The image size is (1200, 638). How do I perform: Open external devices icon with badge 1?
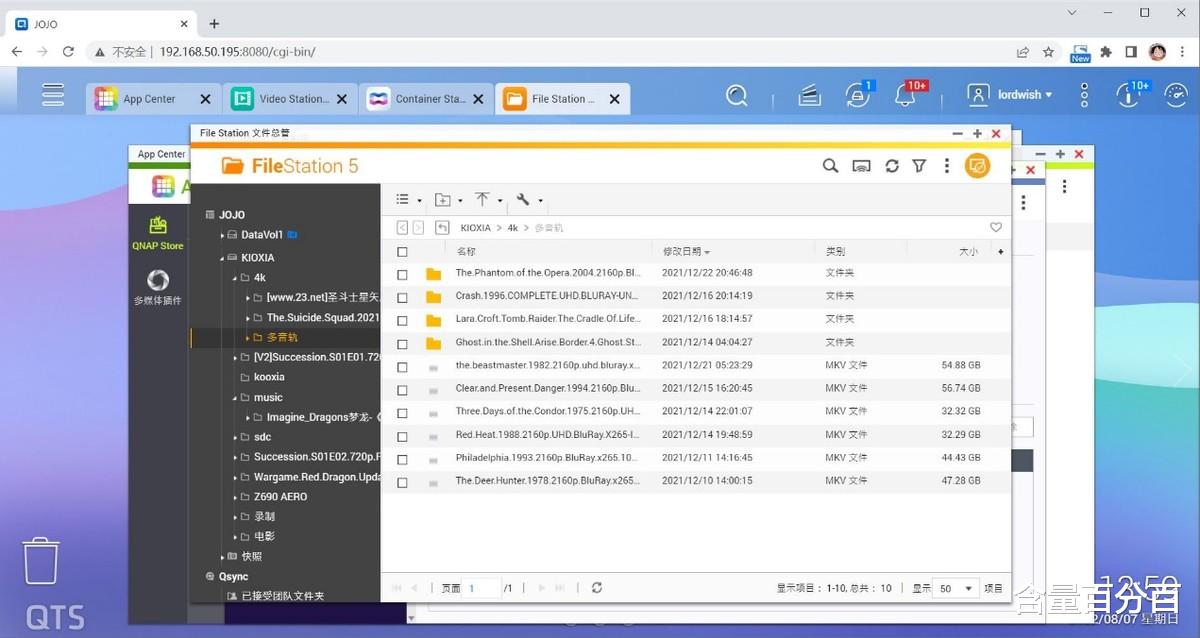click(859, 95)
